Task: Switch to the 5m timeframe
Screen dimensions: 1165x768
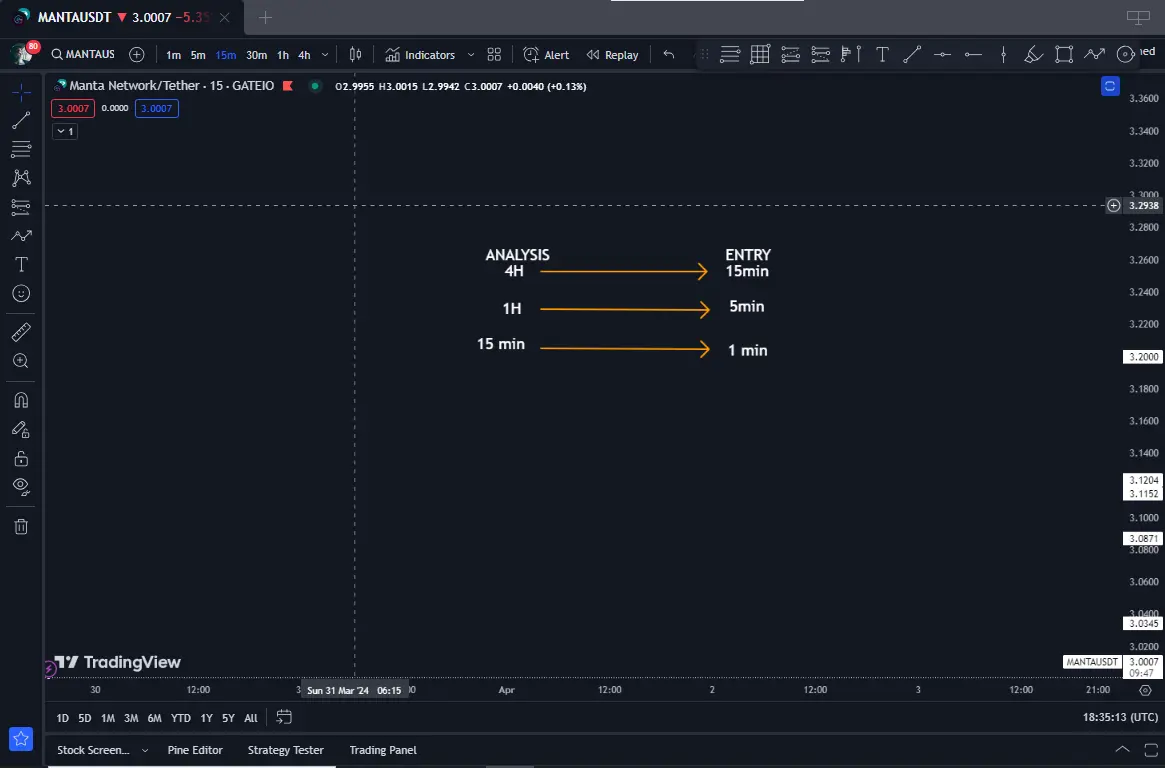Action: pos(198,55)
